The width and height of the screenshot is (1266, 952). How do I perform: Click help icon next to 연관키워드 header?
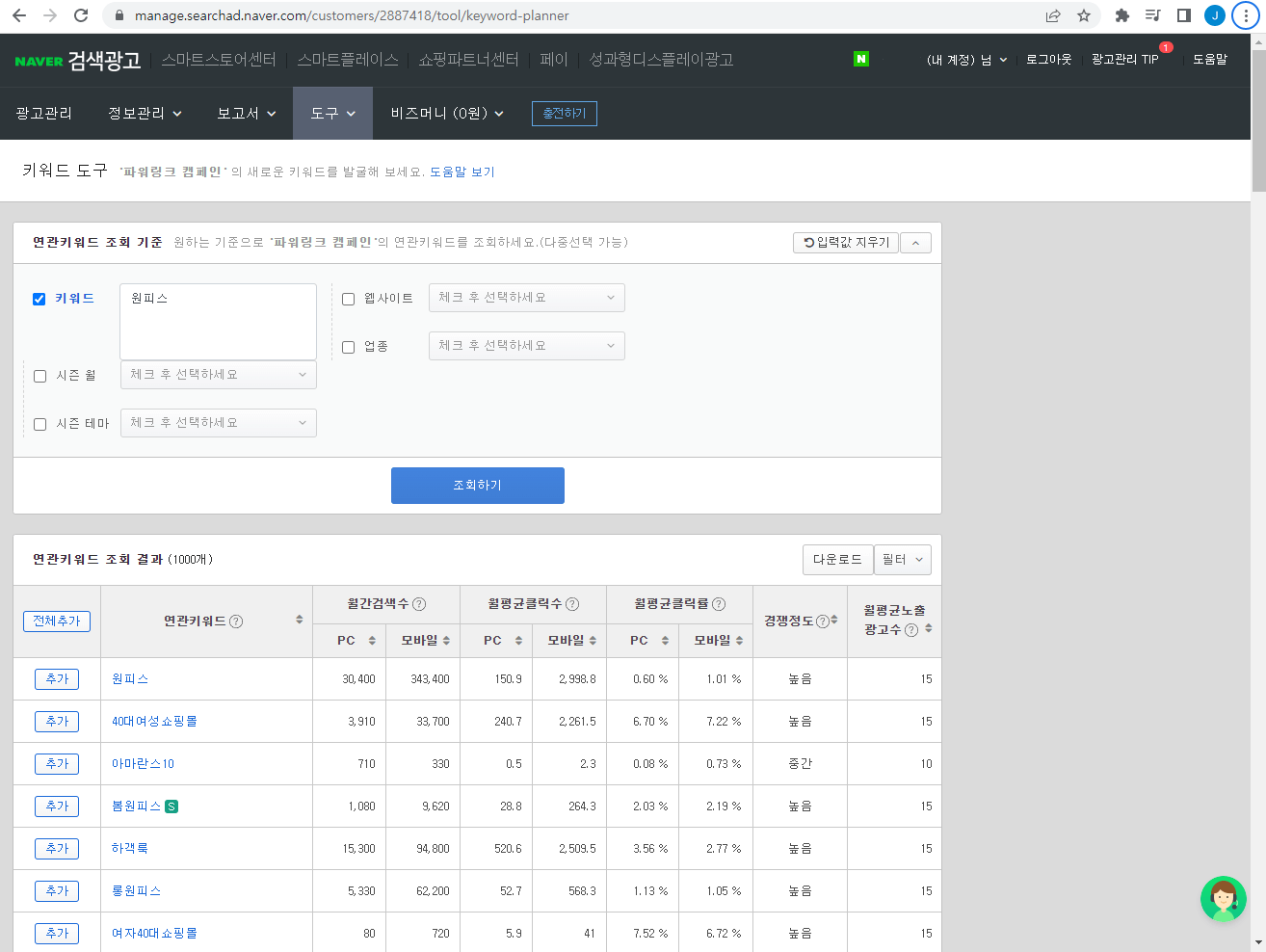pyautogui.click(x=236, y=621)
